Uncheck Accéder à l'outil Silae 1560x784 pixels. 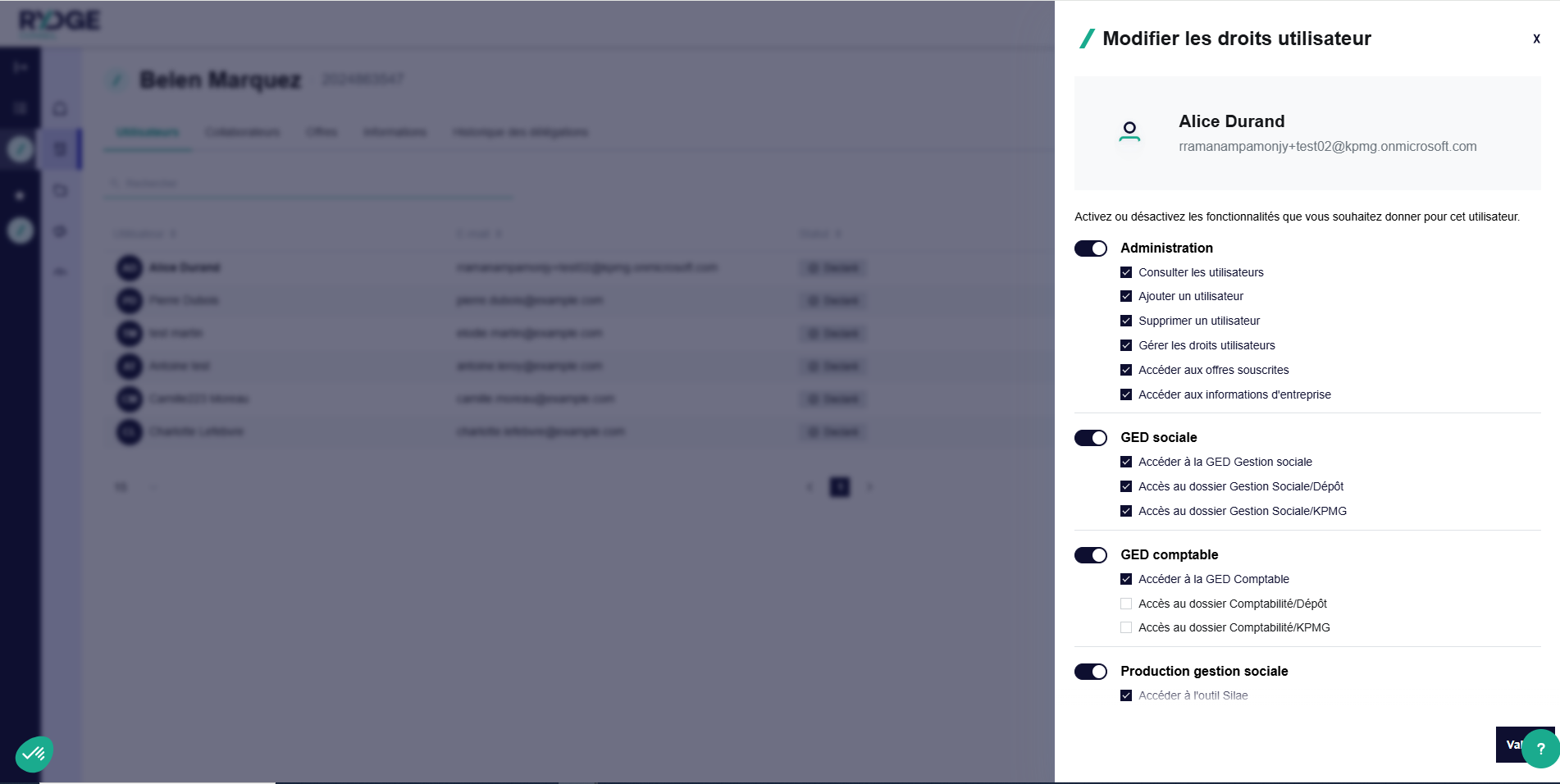coord(1126,695)
